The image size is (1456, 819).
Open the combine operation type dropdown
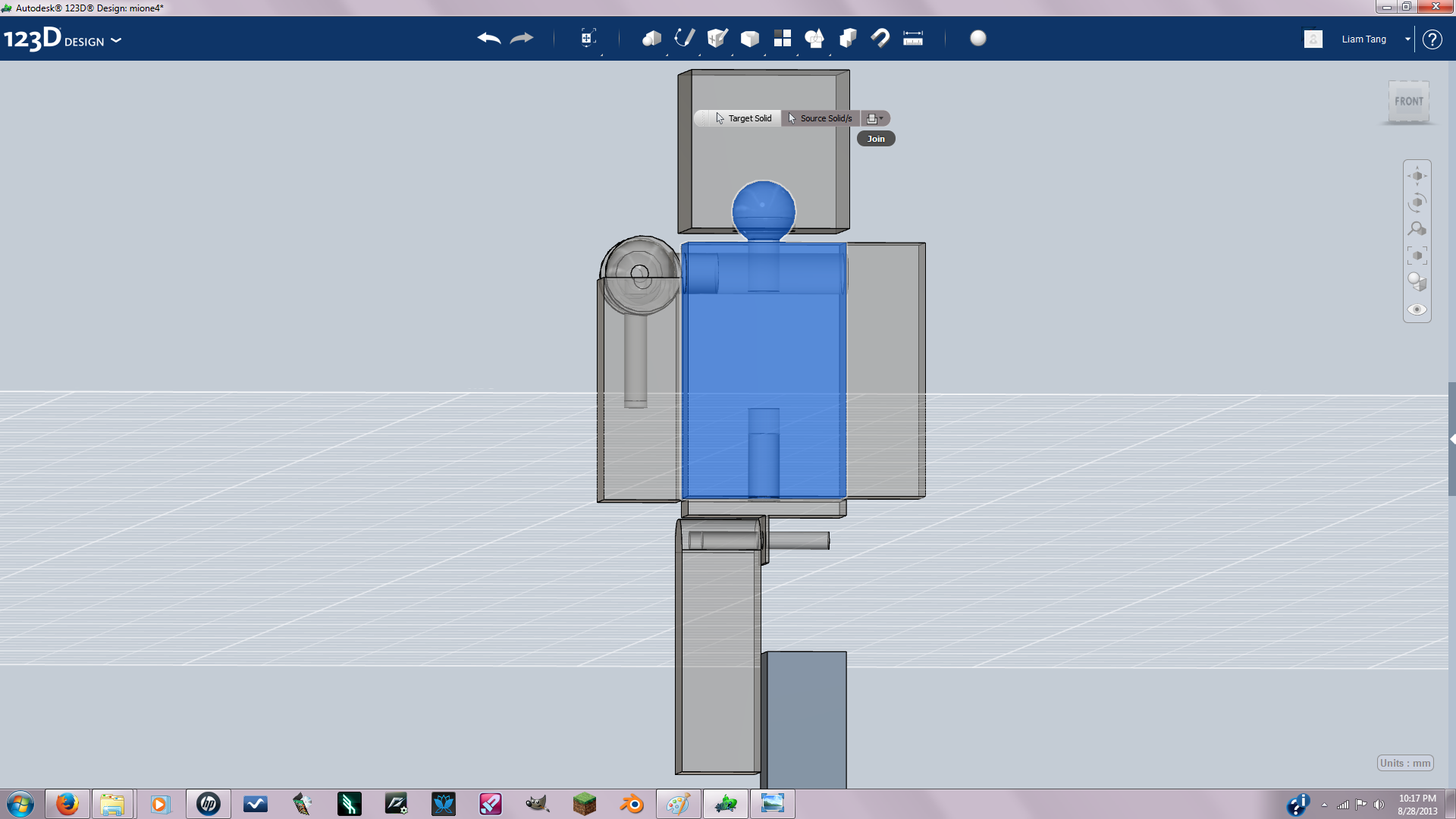pyautogui.click(x=875, y=118)
